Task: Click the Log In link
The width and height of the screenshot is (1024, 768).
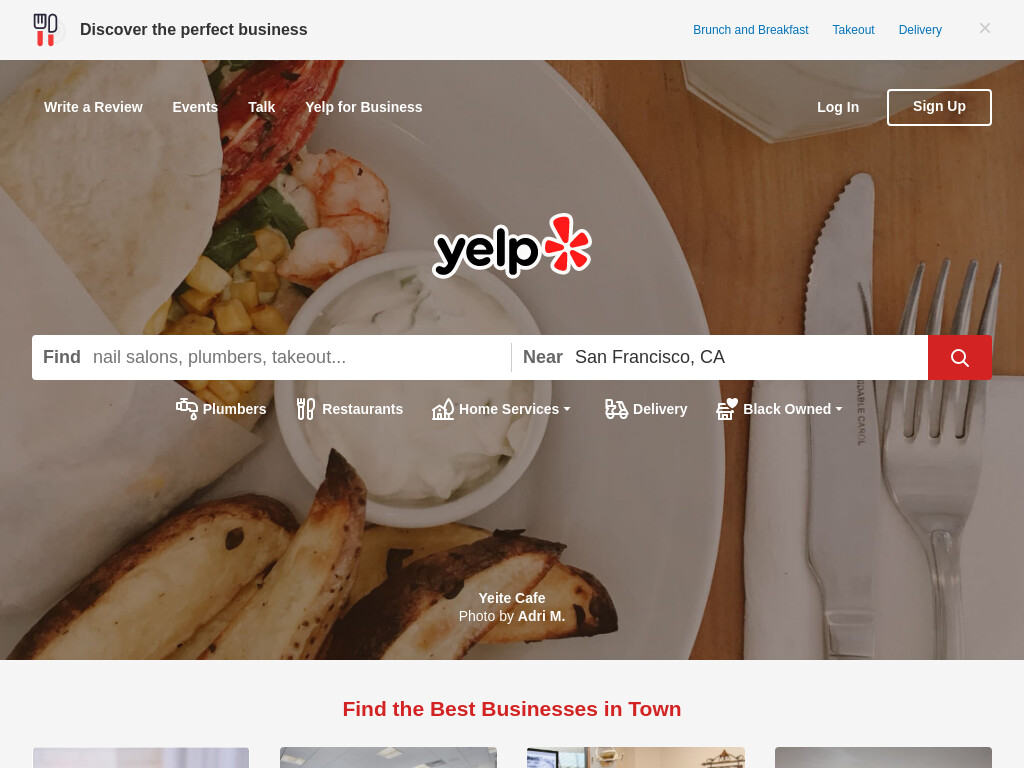Action: (838, 107)
